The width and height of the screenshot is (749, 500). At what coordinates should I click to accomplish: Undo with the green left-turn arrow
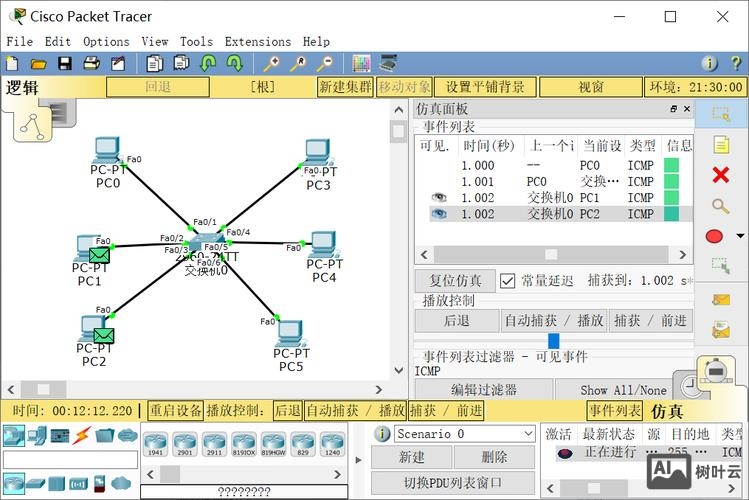[x=208, y=63]
